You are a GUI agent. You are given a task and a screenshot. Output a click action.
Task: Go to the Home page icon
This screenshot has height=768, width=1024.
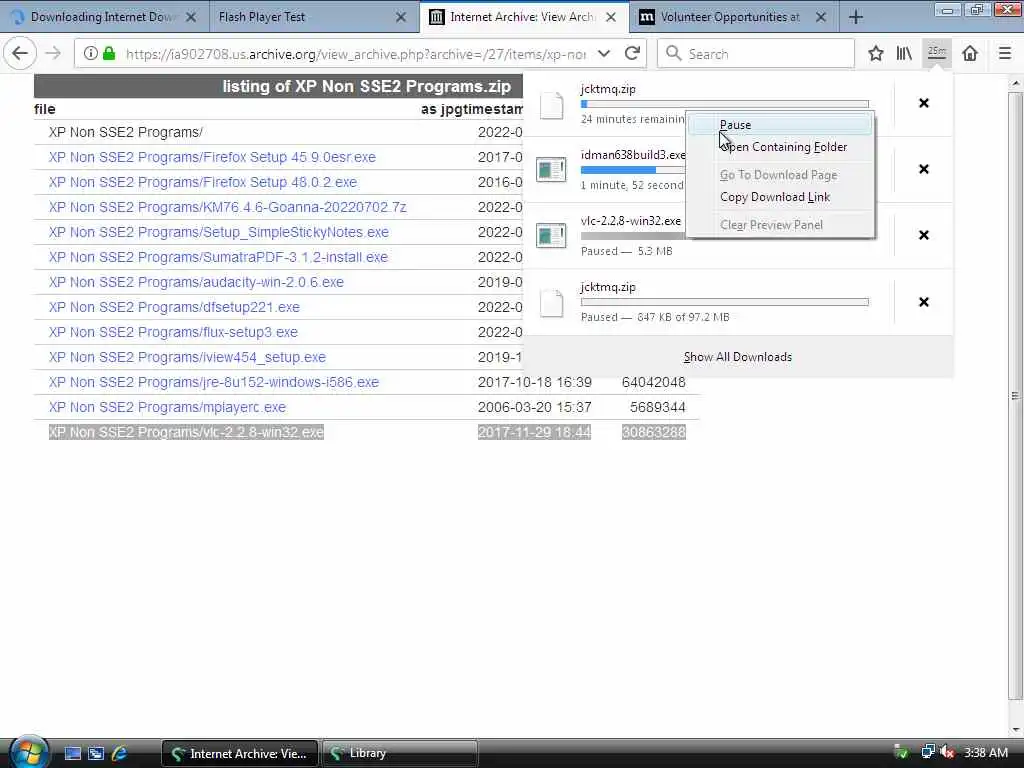970,54
